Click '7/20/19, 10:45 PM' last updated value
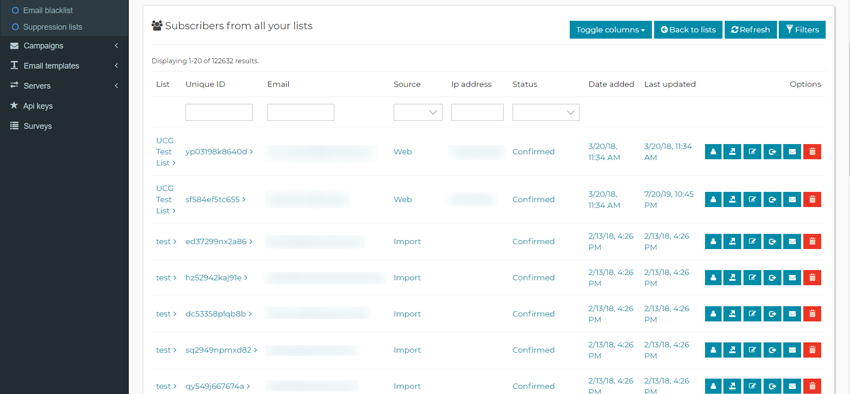The height and width of the screenshot is (394, 850). (668, 199)
